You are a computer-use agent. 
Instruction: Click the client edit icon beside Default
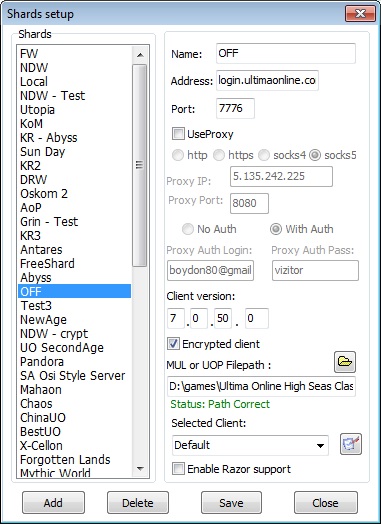point(351,444)
